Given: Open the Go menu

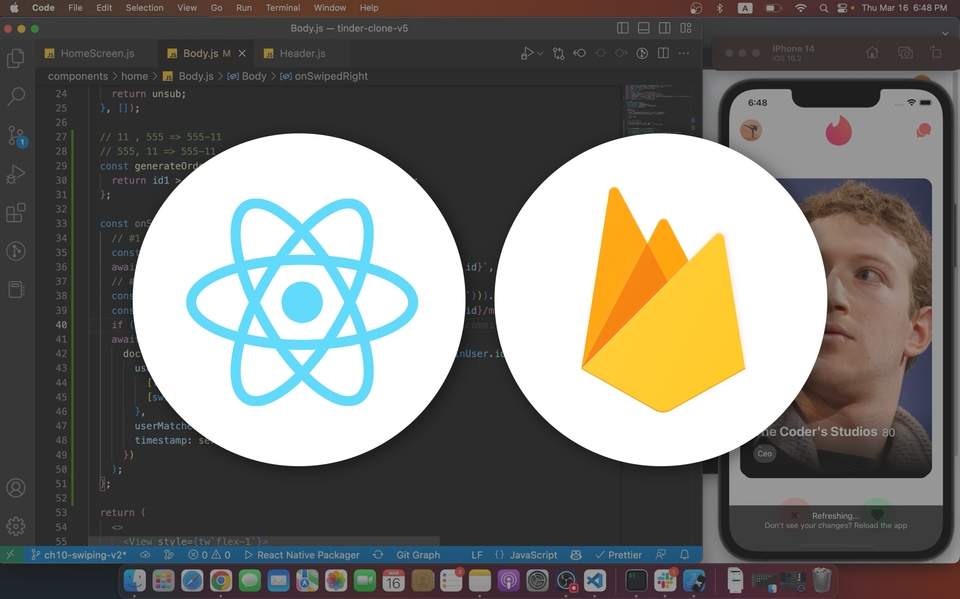Looking at the screenshot, I should tap(216, 8).
